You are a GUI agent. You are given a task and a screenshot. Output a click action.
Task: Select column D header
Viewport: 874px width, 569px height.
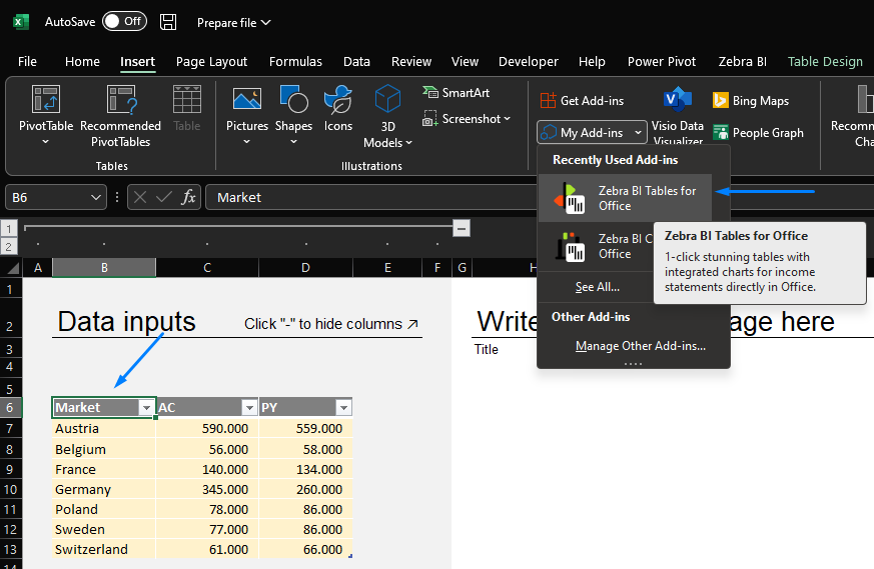click(x=305, y=268)
